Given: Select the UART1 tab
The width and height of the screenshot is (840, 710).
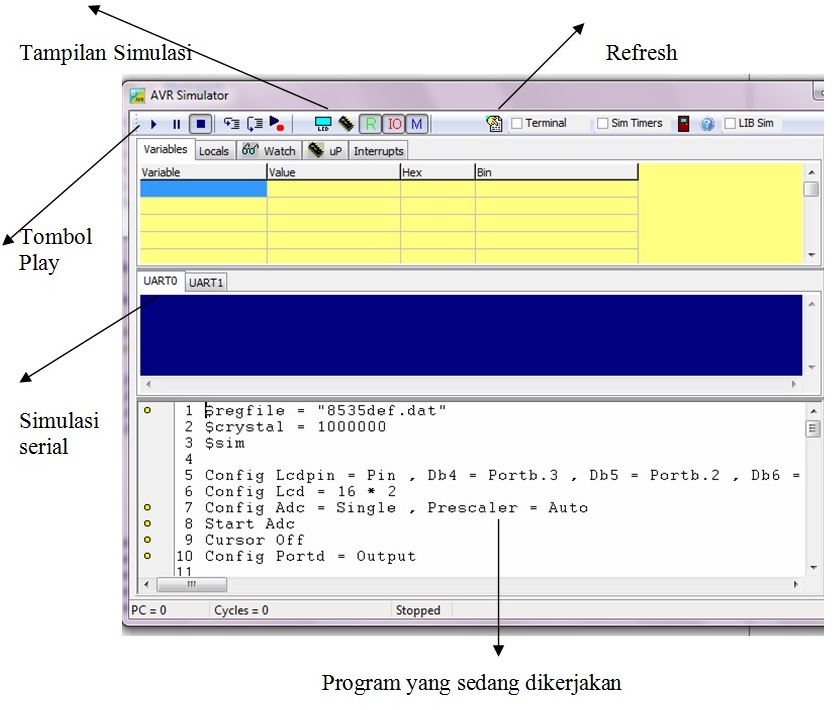Looking at the screenshot, I should coord(206,282).
